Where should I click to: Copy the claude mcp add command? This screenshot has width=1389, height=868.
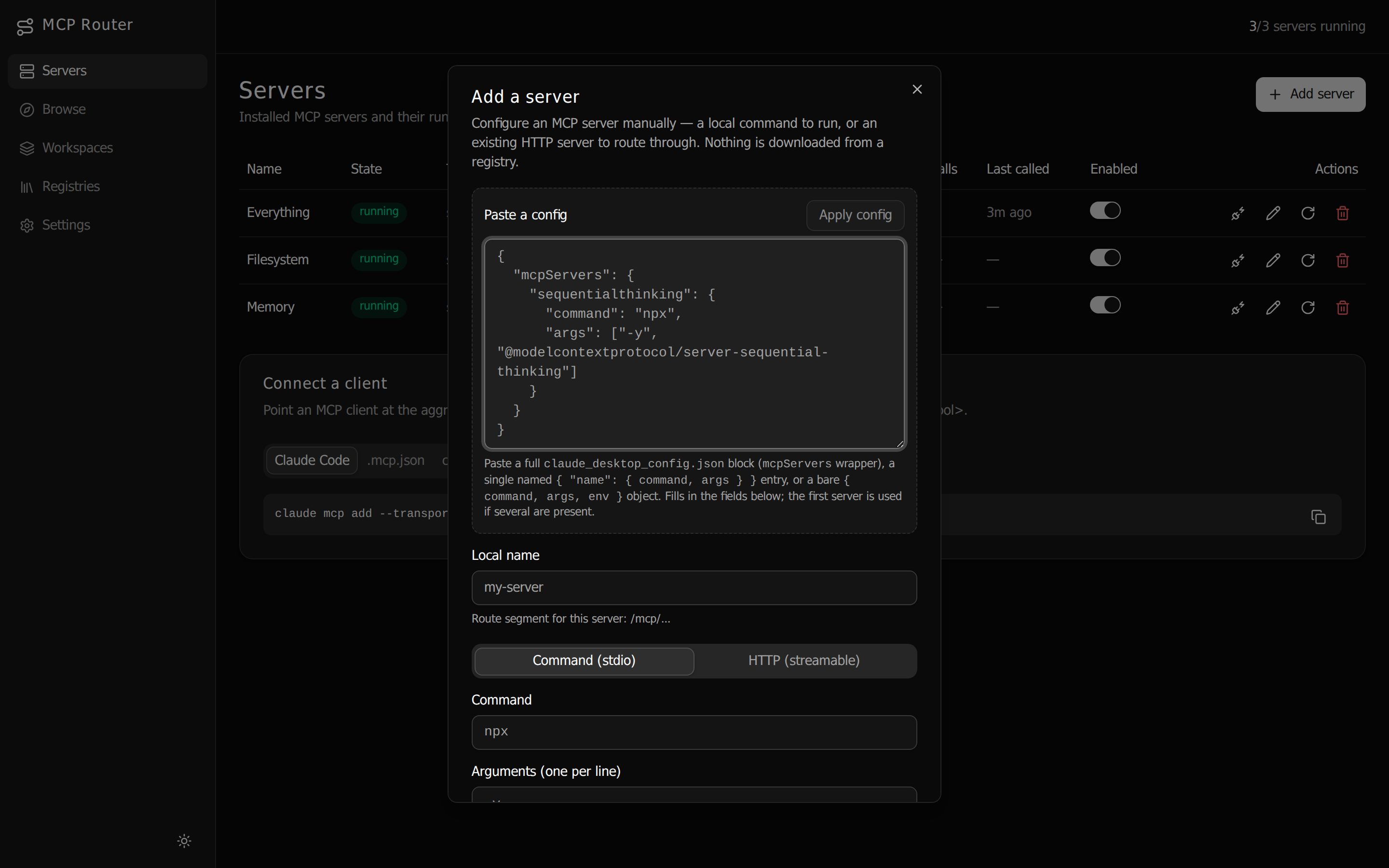(1319, 517)
